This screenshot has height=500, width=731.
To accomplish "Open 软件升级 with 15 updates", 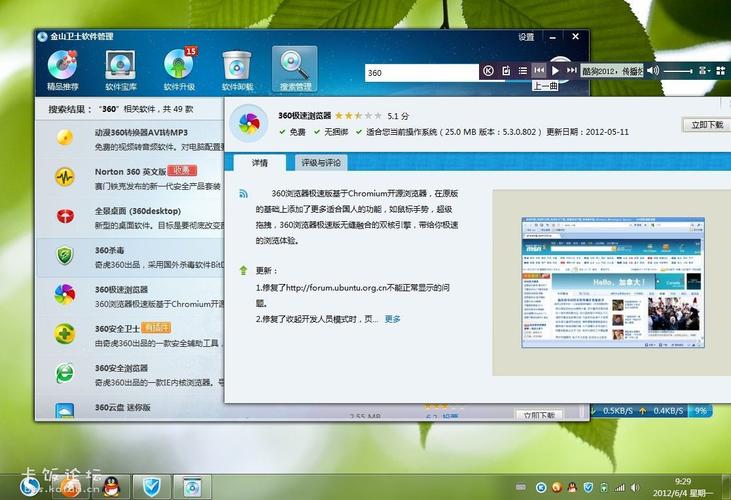I will point(179,70).
